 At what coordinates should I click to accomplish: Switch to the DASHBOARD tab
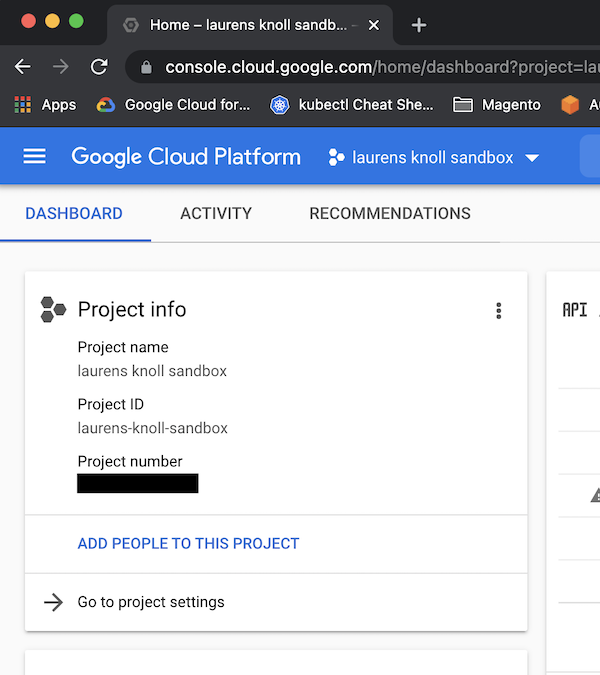point(74,214)
